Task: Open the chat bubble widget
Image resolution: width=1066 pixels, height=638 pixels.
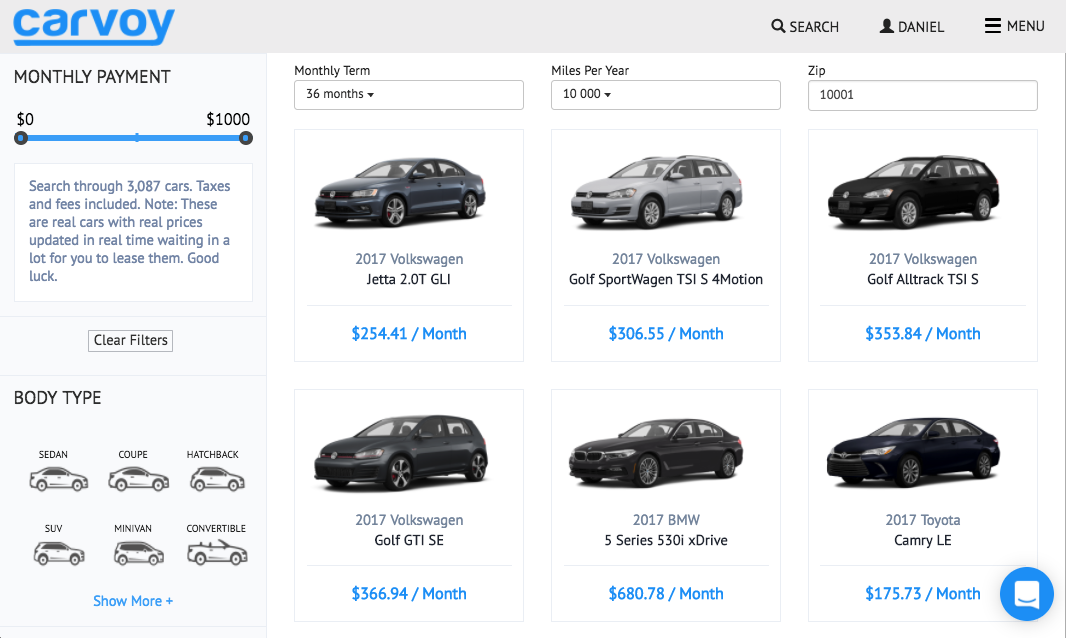Action: 1026,594
